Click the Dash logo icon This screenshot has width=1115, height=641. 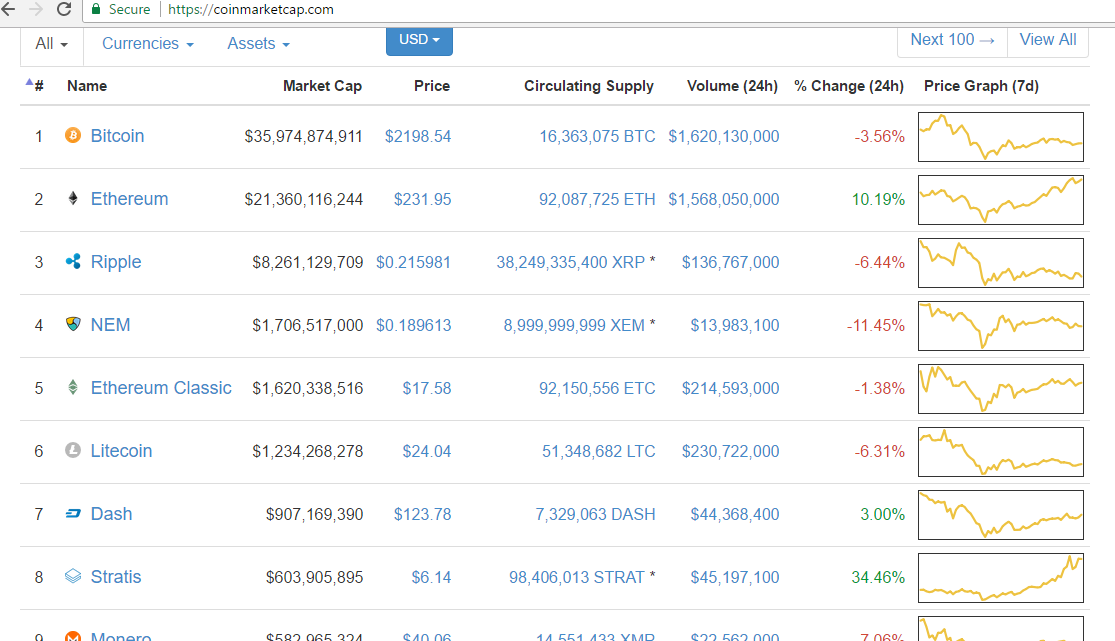point(72,514)
